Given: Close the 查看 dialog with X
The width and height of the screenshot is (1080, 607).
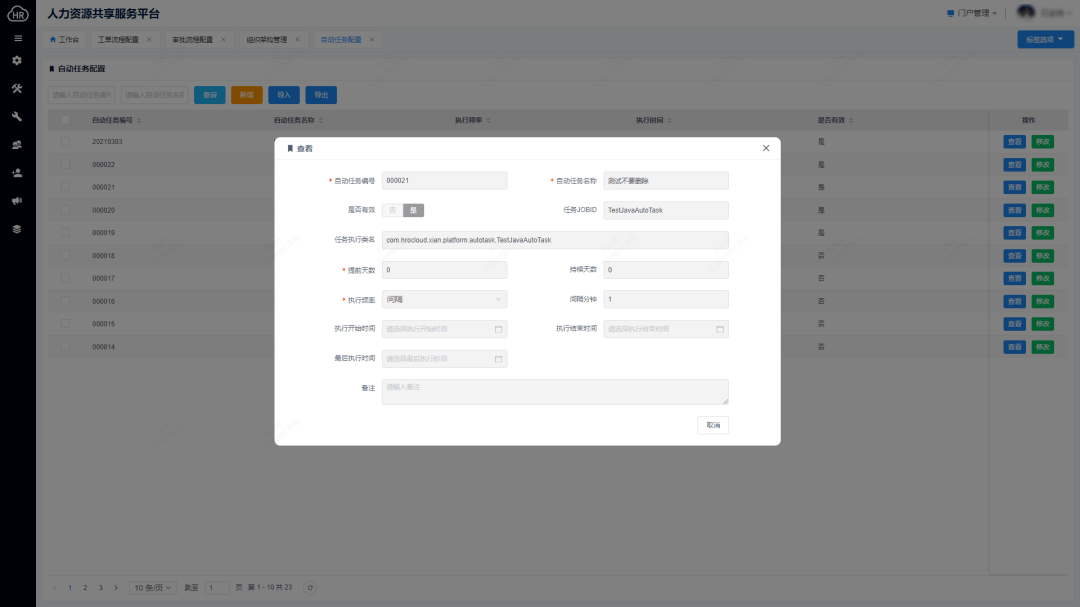Looking at the screenshot, I should point(766,148).
